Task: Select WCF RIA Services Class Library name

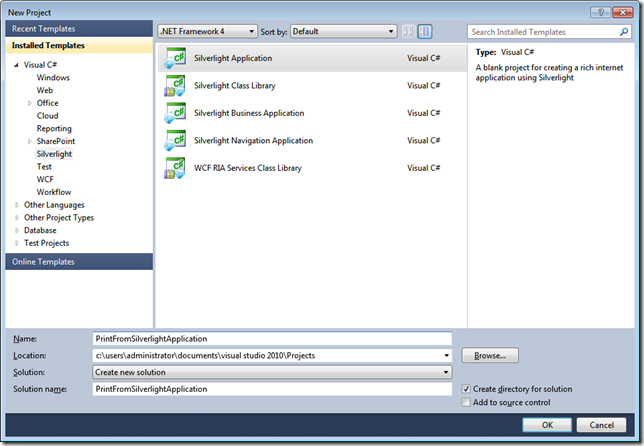Action: pyautogui.click(x=248, y=168)
